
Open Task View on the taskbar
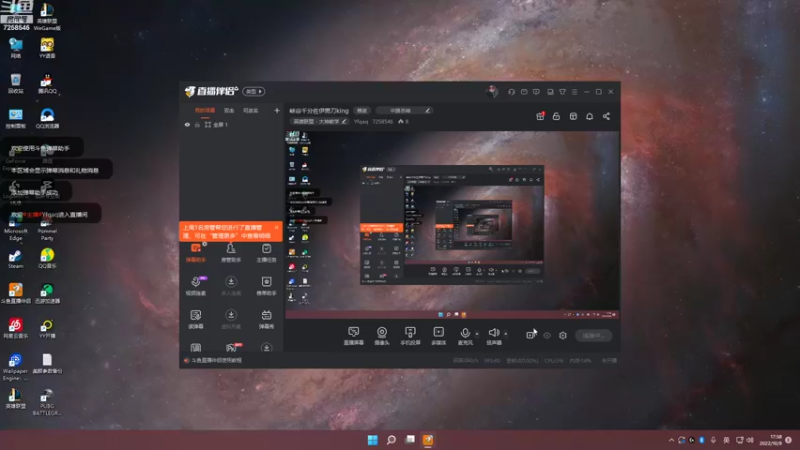(x=410, y=440)
